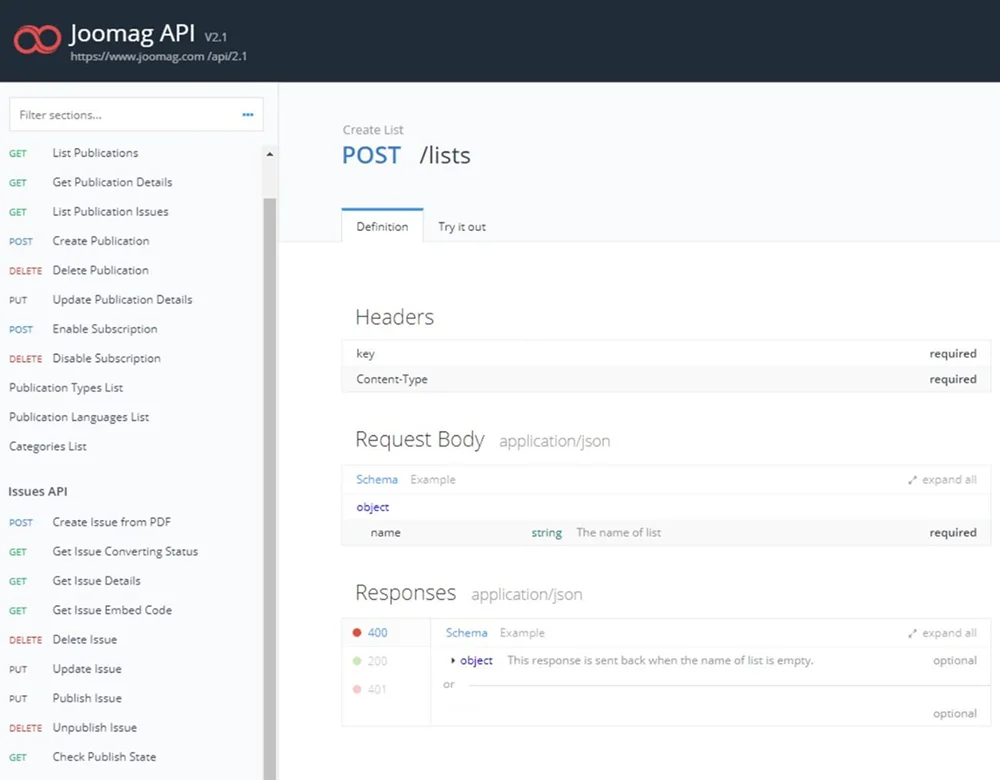Show the Request Body Schema tab
The width and height of the screenshot is (1000, 780).
(377, 480)
